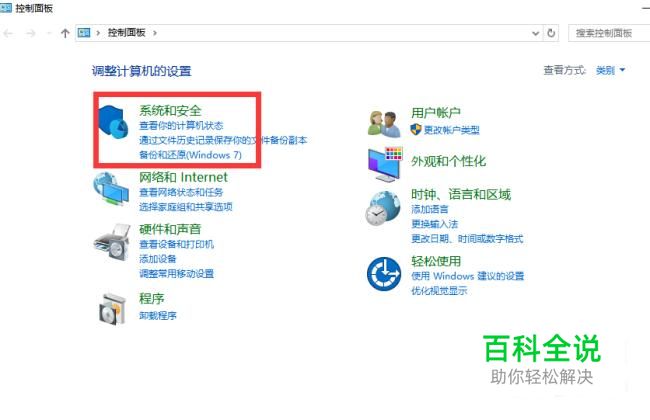The width and height of the screenshot is (650, 420).
Task: Click 更改帐户类型 link
Action: pos(451,130)
